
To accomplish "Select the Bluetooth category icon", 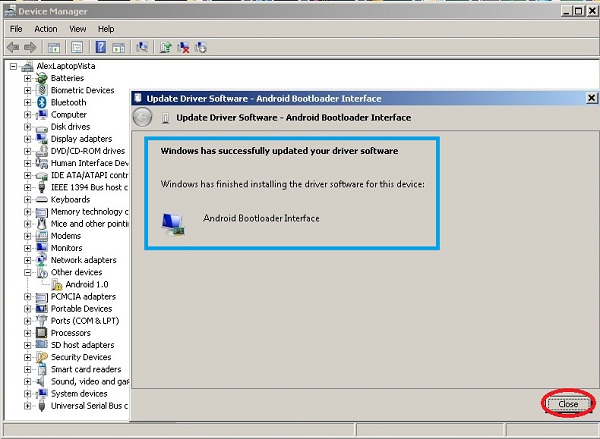I will tap(41, 103).
